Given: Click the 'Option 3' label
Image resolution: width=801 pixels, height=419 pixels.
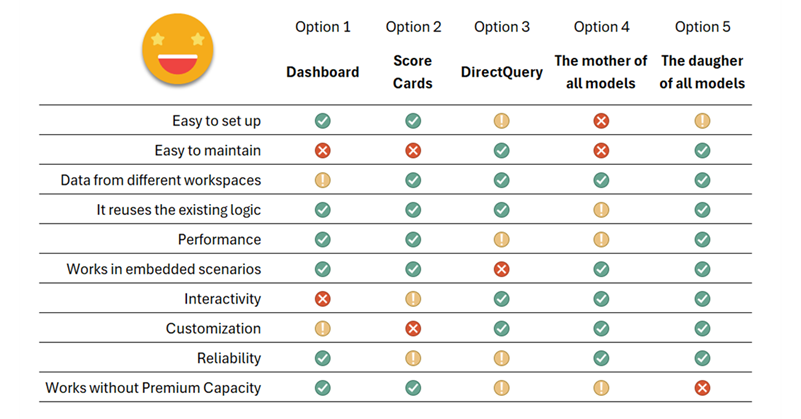Looking at the screenshot, I should (502, 27).
